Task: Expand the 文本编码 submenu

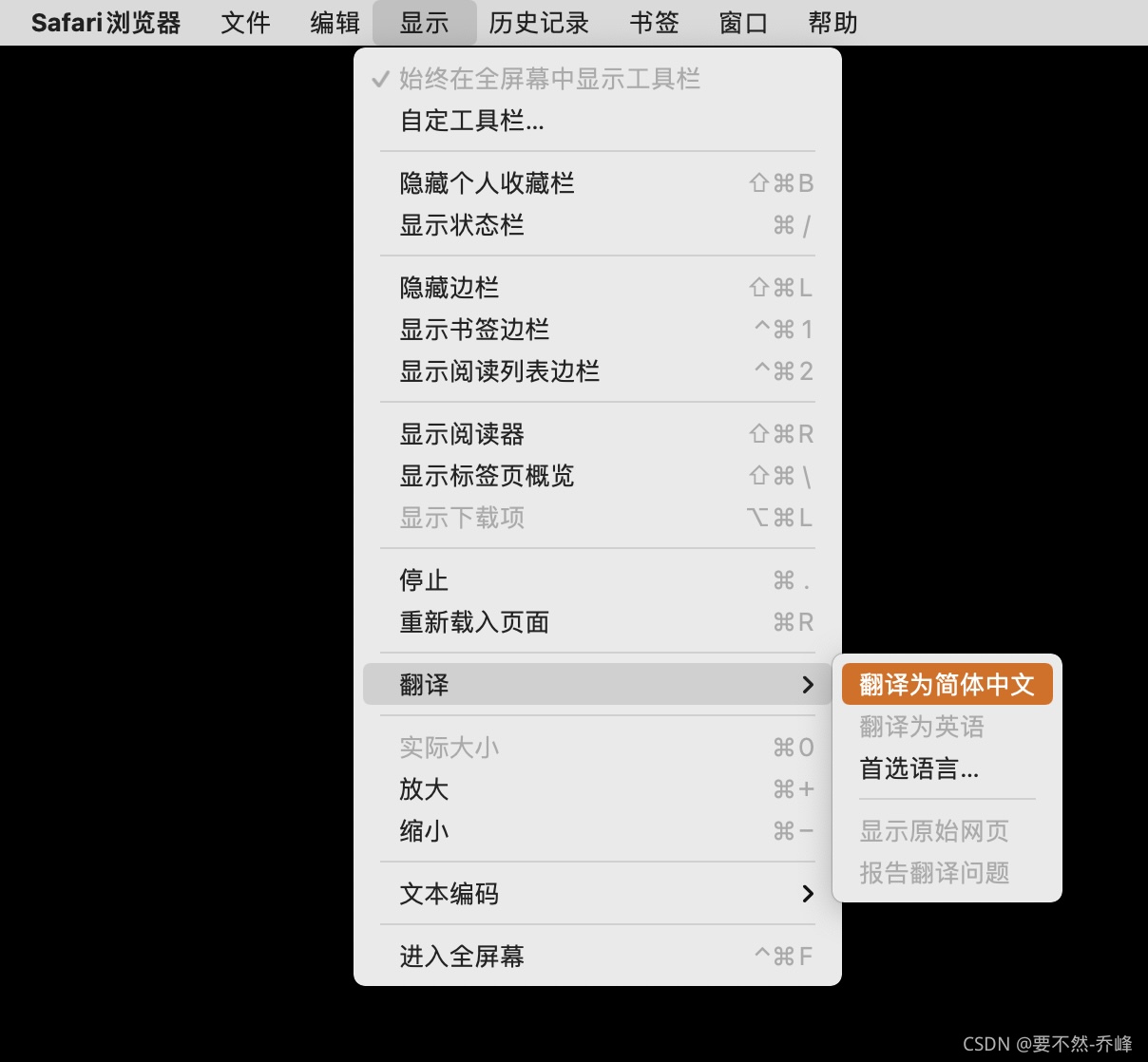Action: [x=598, y=894]
